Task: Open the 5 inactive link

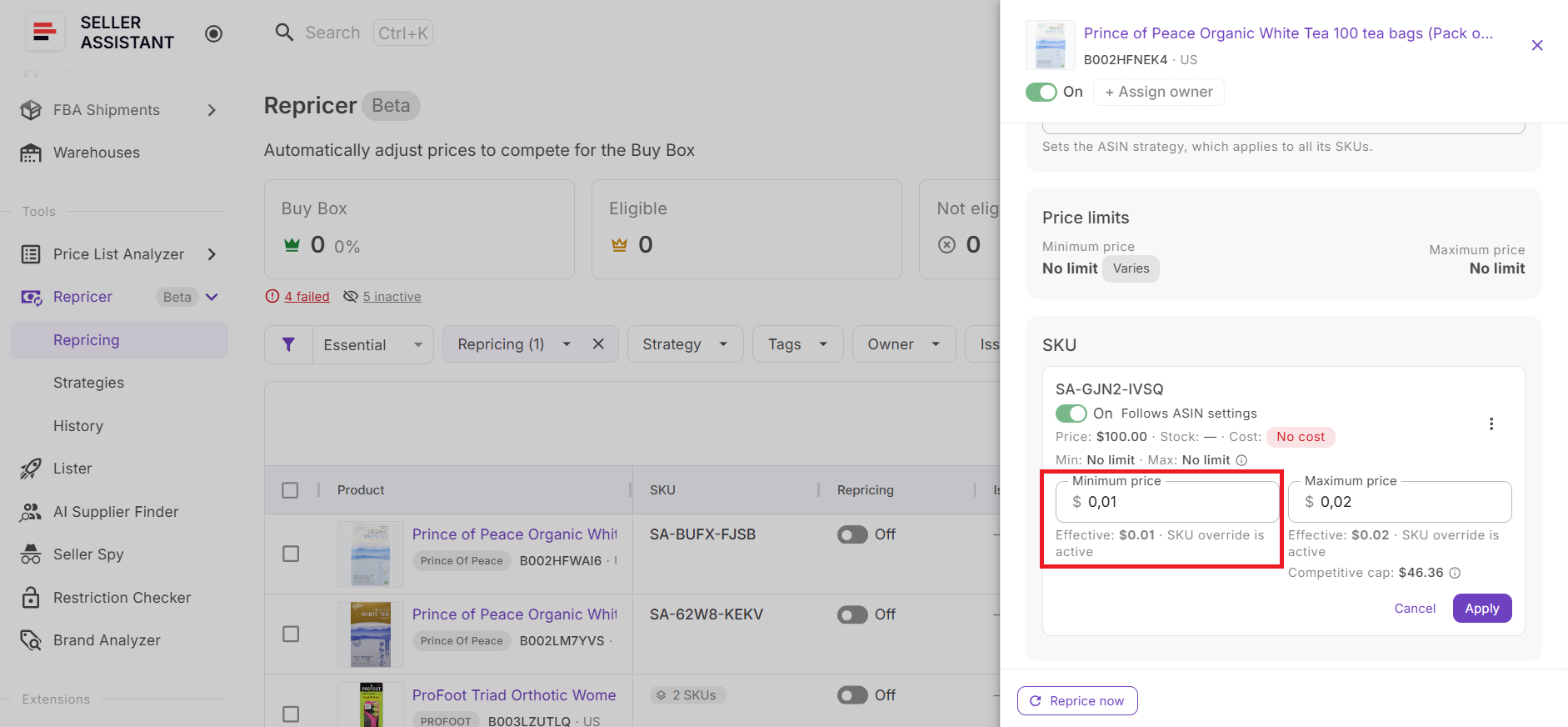Action: point(392,296)
